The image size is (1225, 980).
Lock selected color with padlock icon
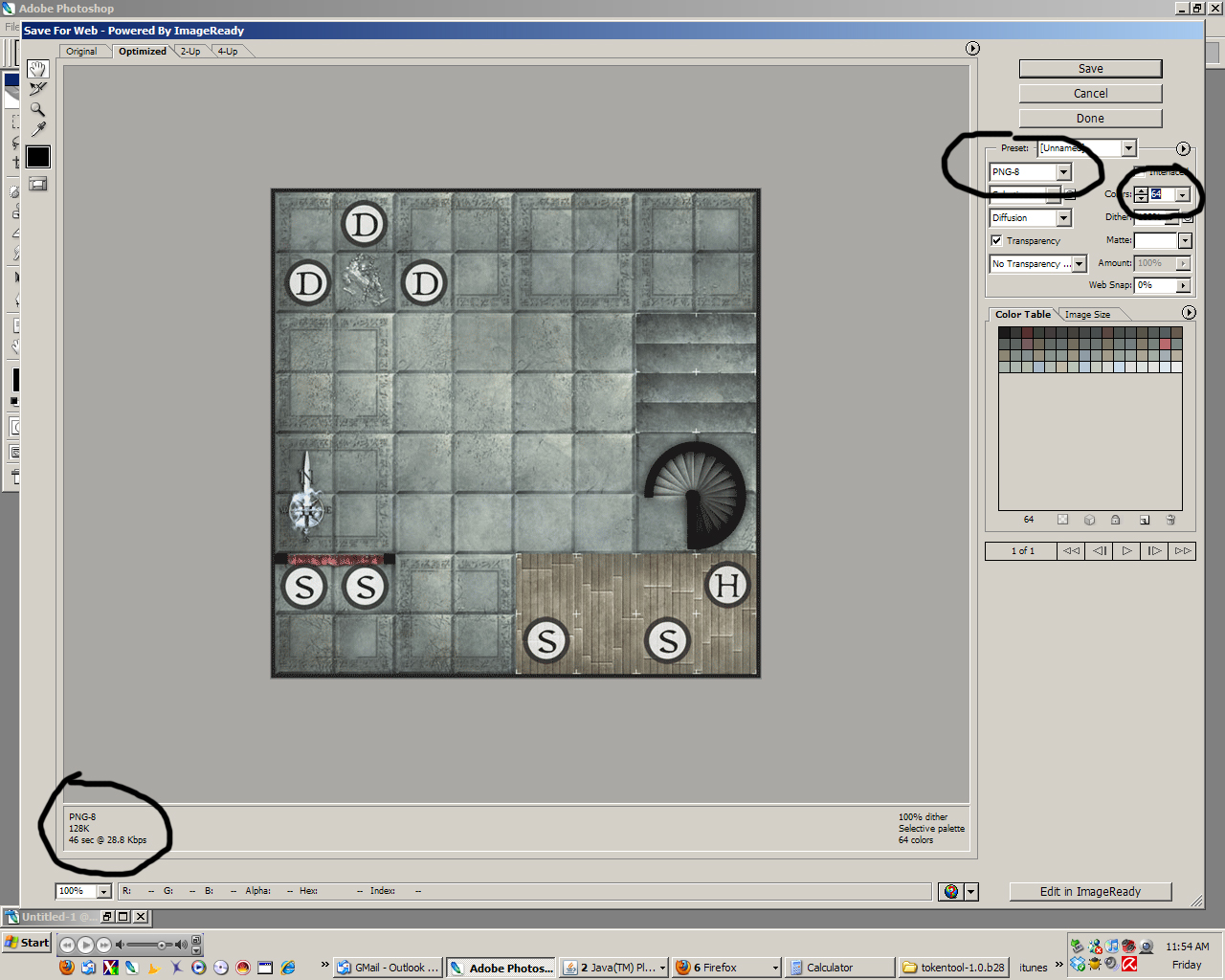1116,520
